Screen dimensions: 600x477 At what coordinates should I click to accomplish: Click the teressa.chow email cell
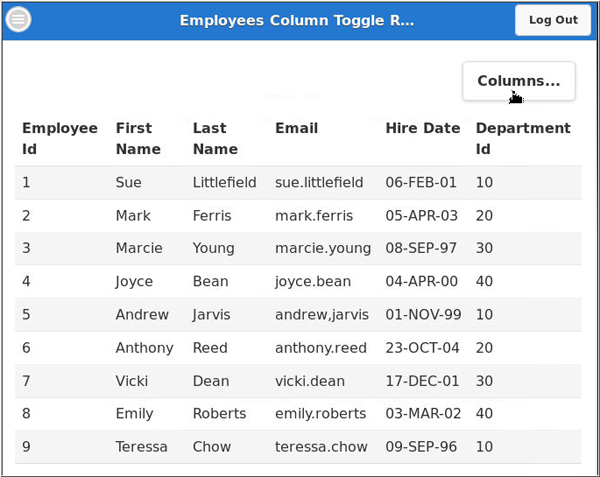click(x=321, y=446)
